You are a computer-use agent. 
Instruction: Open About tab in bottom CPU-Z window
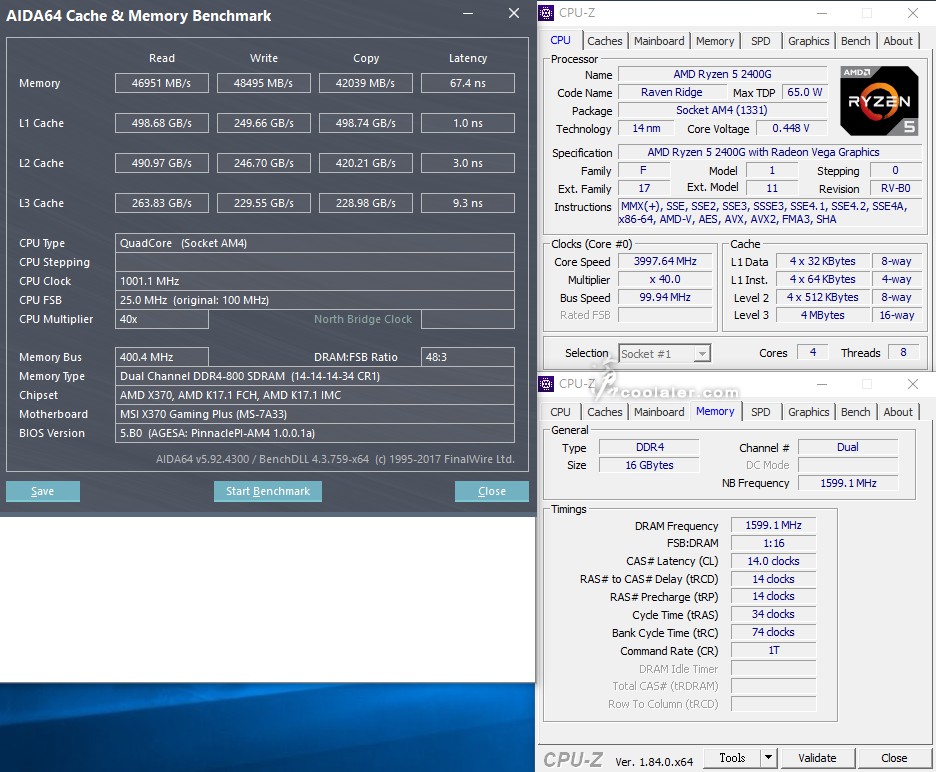coord(898,411)
